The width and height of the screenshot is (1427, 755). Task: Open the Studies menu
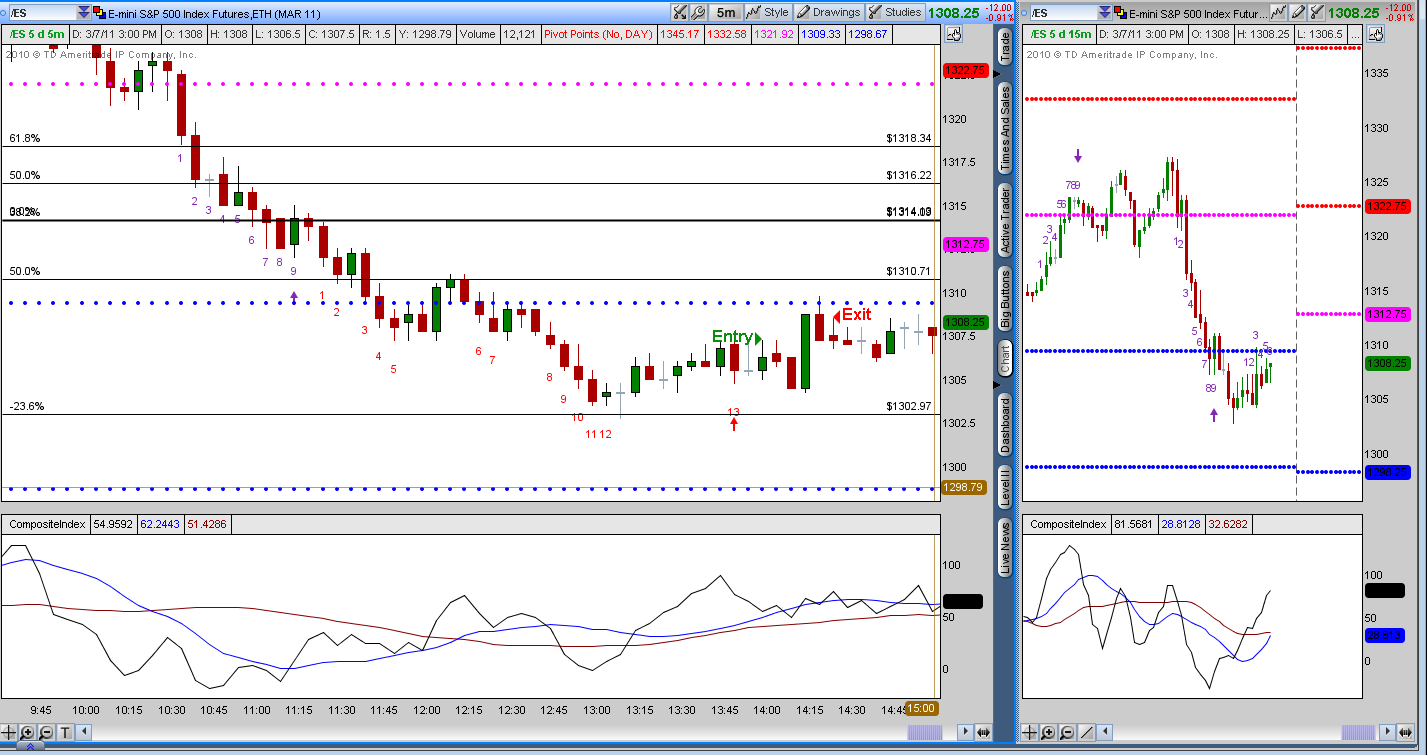click(x=895, y=13)
